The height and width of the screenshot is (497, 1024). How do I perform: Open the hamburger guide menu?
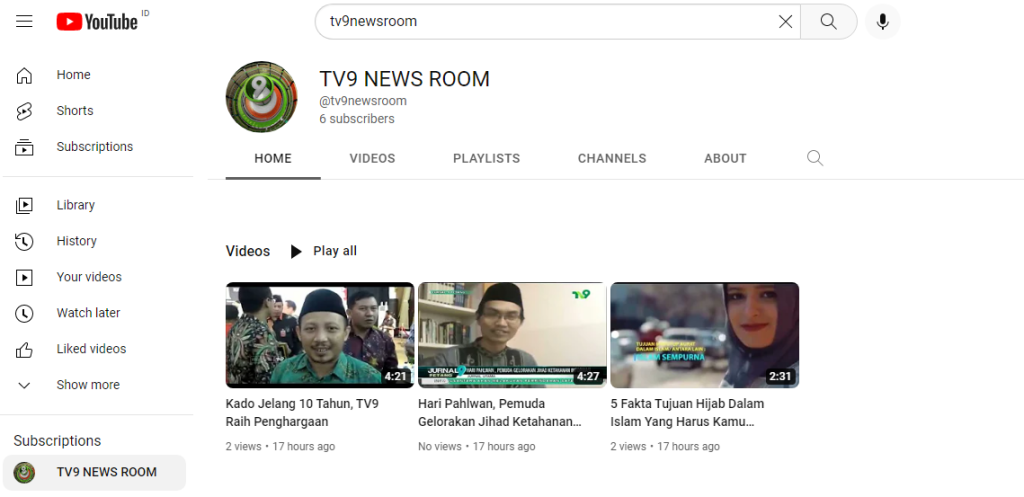coord(24,22)
